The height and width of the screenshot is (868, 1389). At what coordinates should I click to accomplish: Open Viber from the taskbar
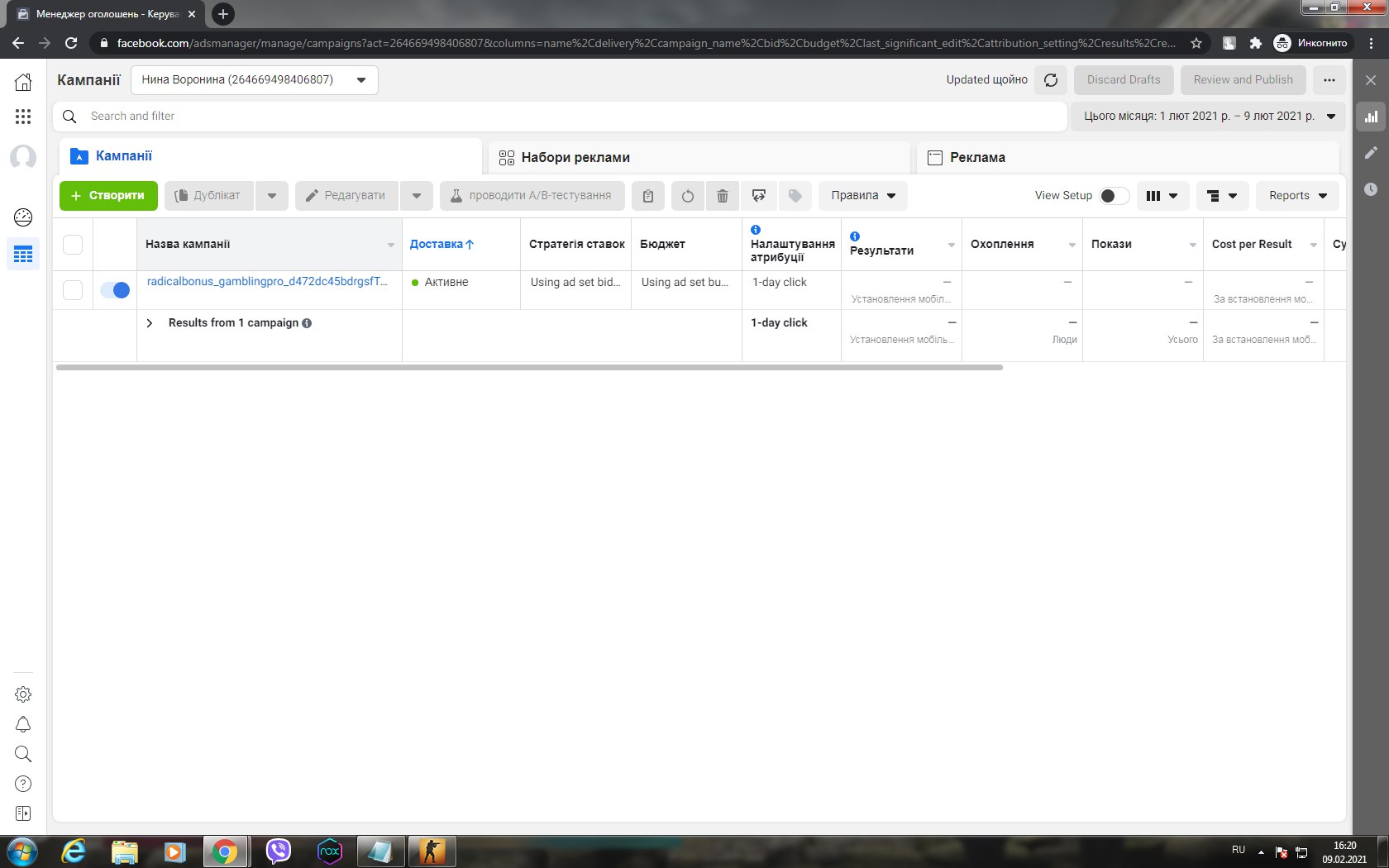(x=279, y=851)
